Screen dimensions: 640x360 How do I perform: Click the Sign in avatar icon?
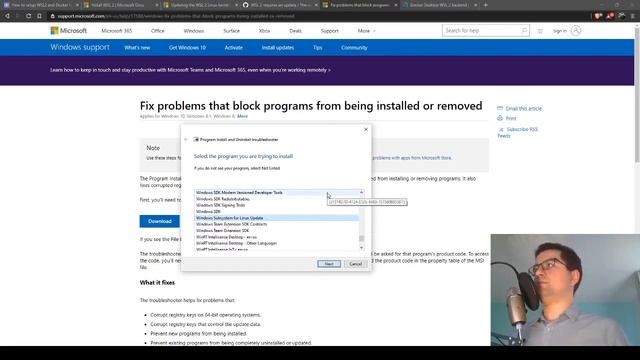(x=576, y=31)
